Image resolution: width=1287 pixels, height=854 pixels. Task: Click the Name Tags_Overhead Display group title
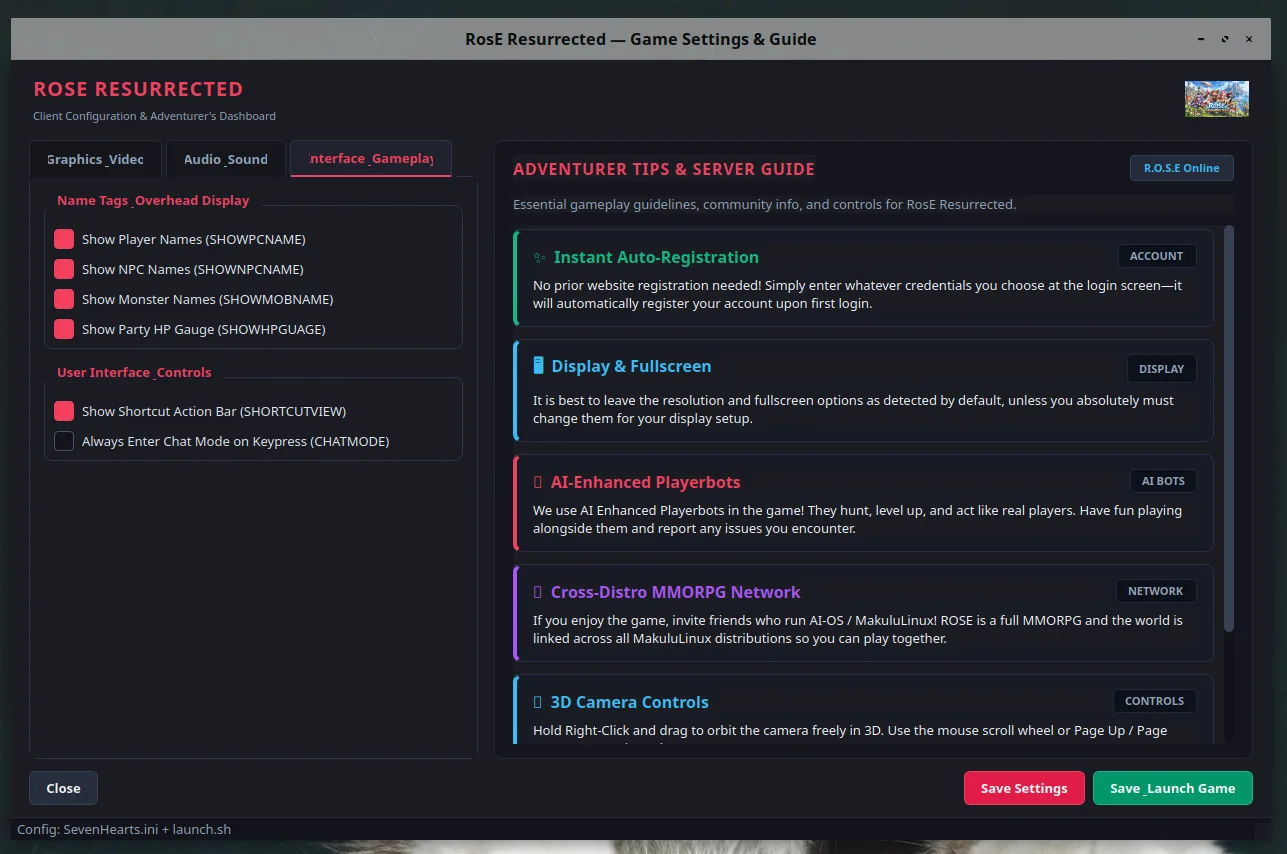[x=153, y=200]
